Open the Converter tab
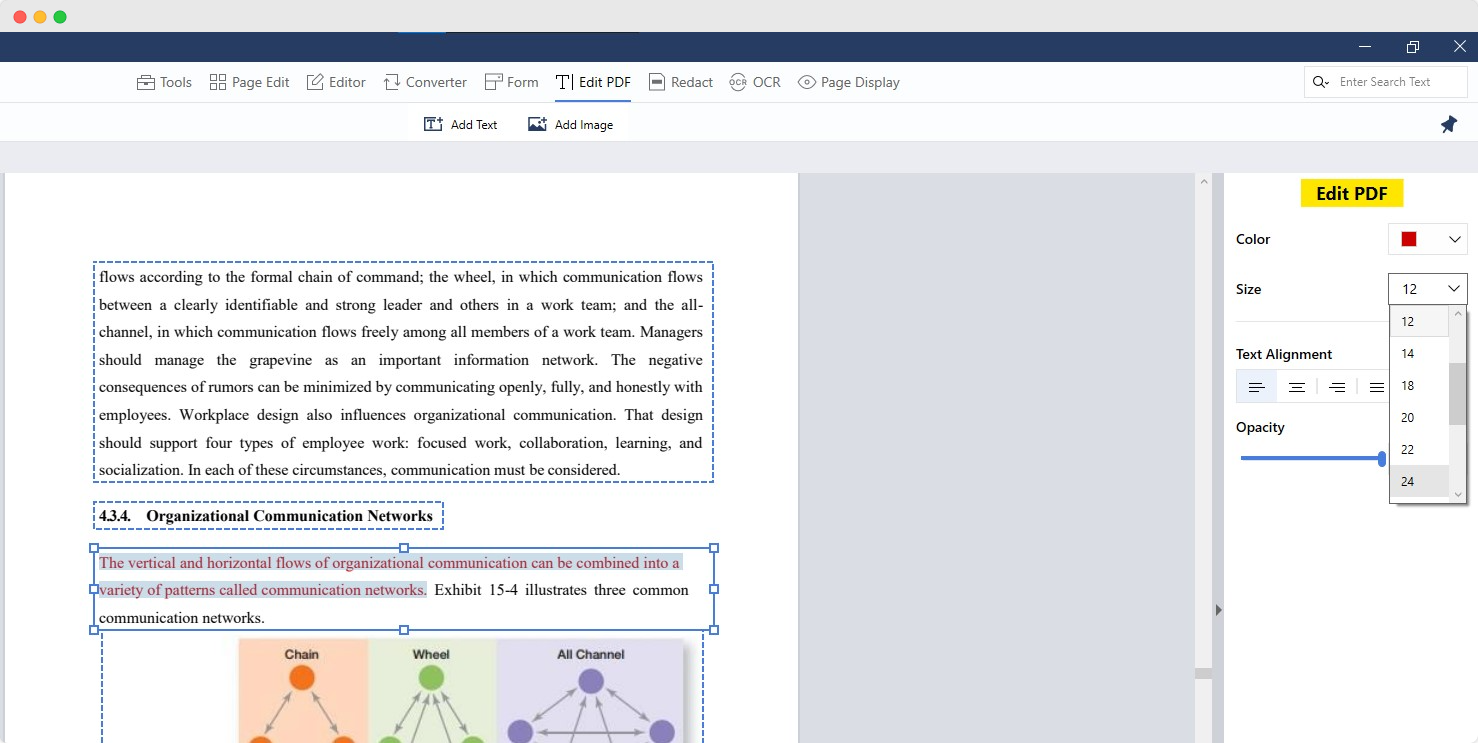This screenshot has height=743, width=1478. click(x=425, y=82)
